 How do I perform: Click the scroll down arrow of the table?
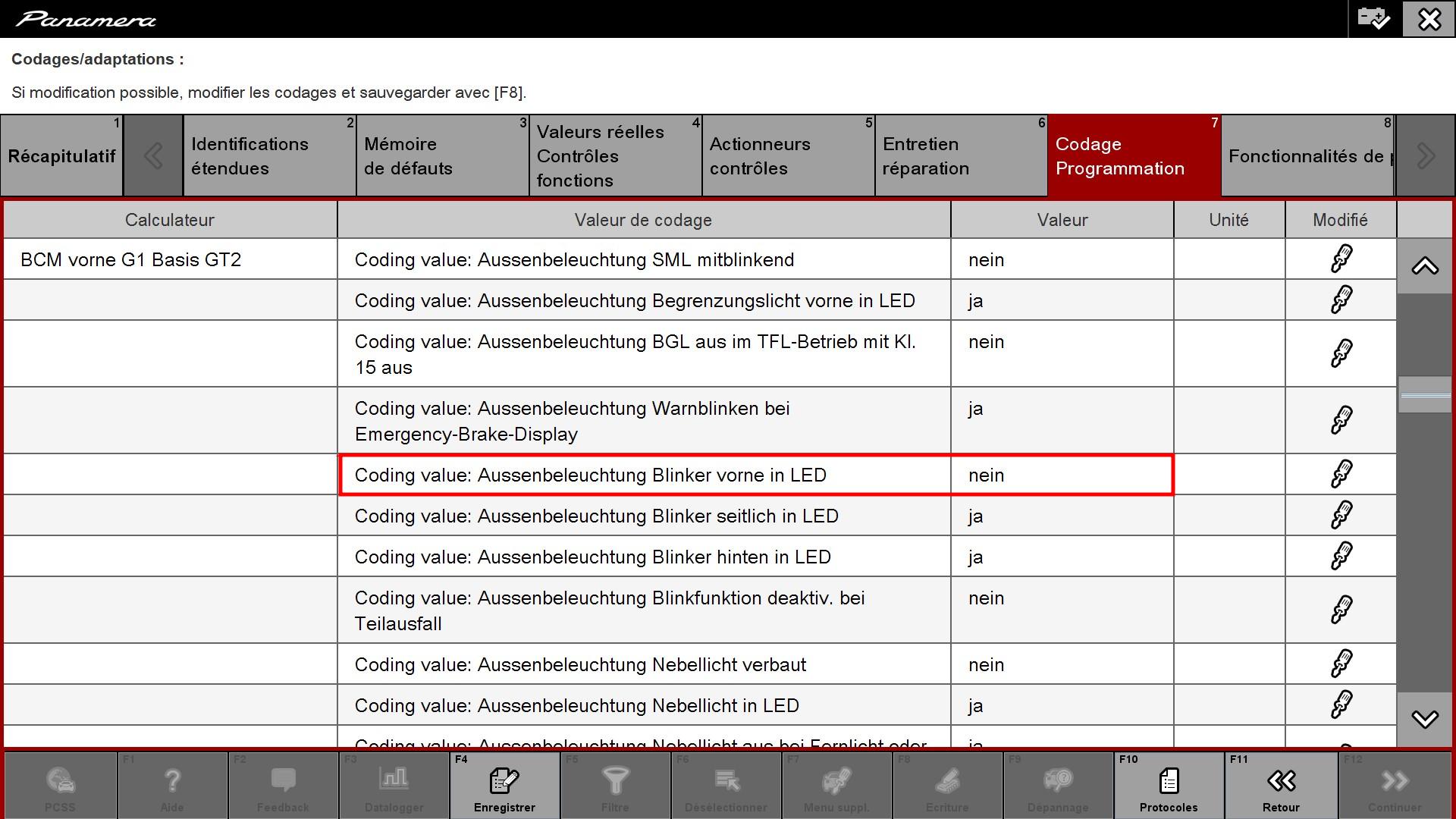tap(1425, 719)
